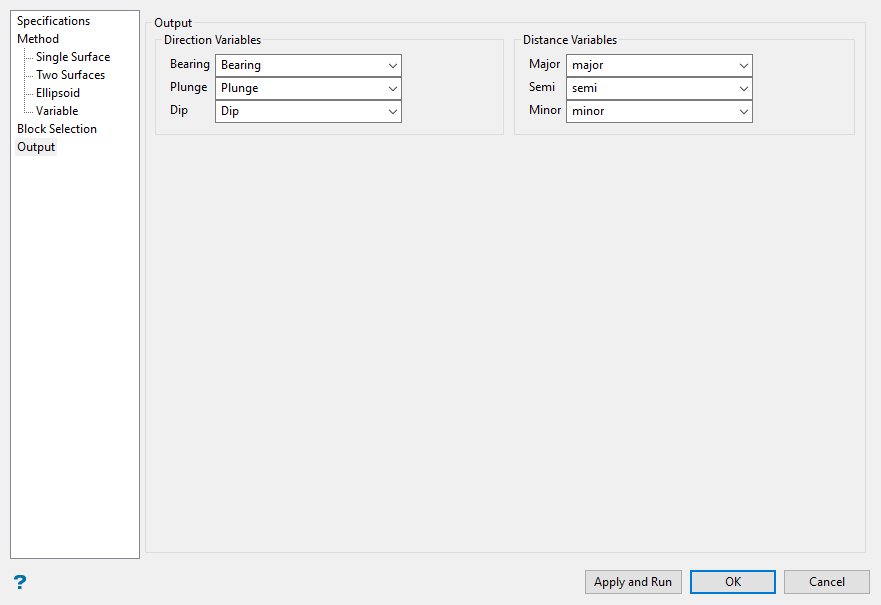The image size is (881, 605).
Task: Open the Dip variable dropdown arrow
Action: point(393,111)
